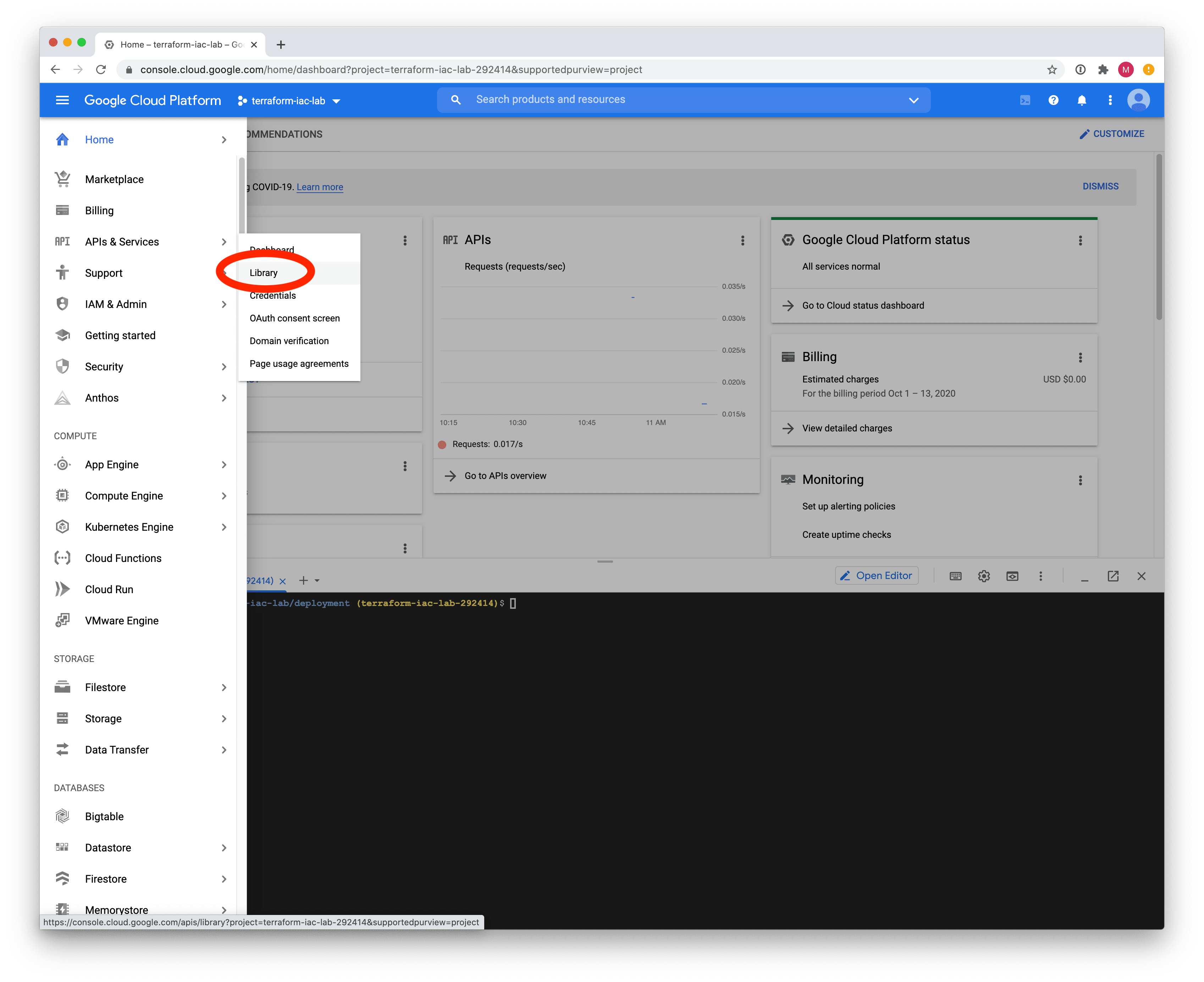The image size is (1204, 982).
Task: Click the Billing card icon in sidebar
Action: [x=62, y=210]
